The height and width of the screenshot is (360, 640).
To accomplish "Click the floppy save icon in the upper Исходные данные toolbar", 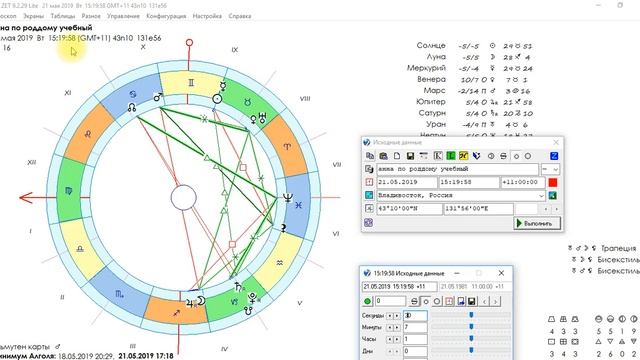I will pos(410,156).
